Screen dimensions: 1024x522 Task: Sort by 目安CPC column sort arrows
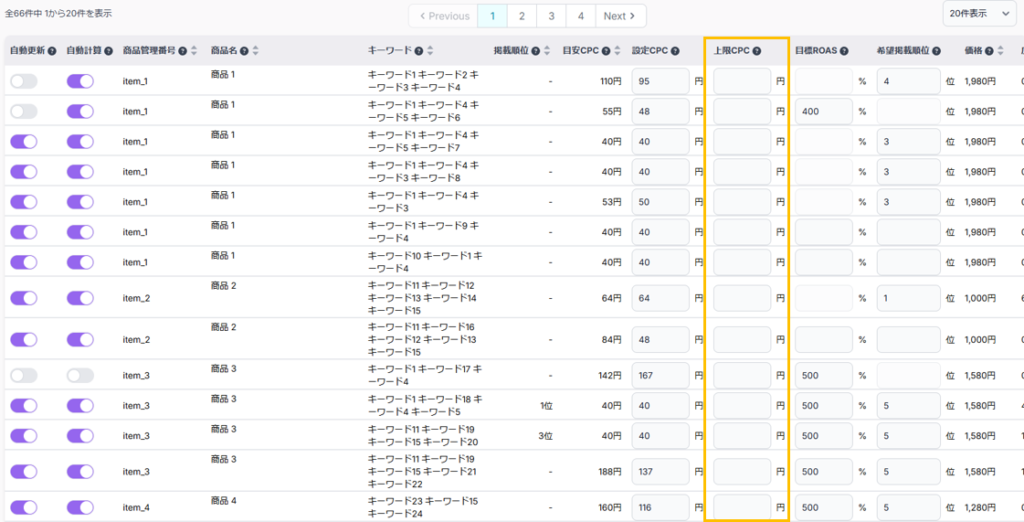(x=619, y=51)
